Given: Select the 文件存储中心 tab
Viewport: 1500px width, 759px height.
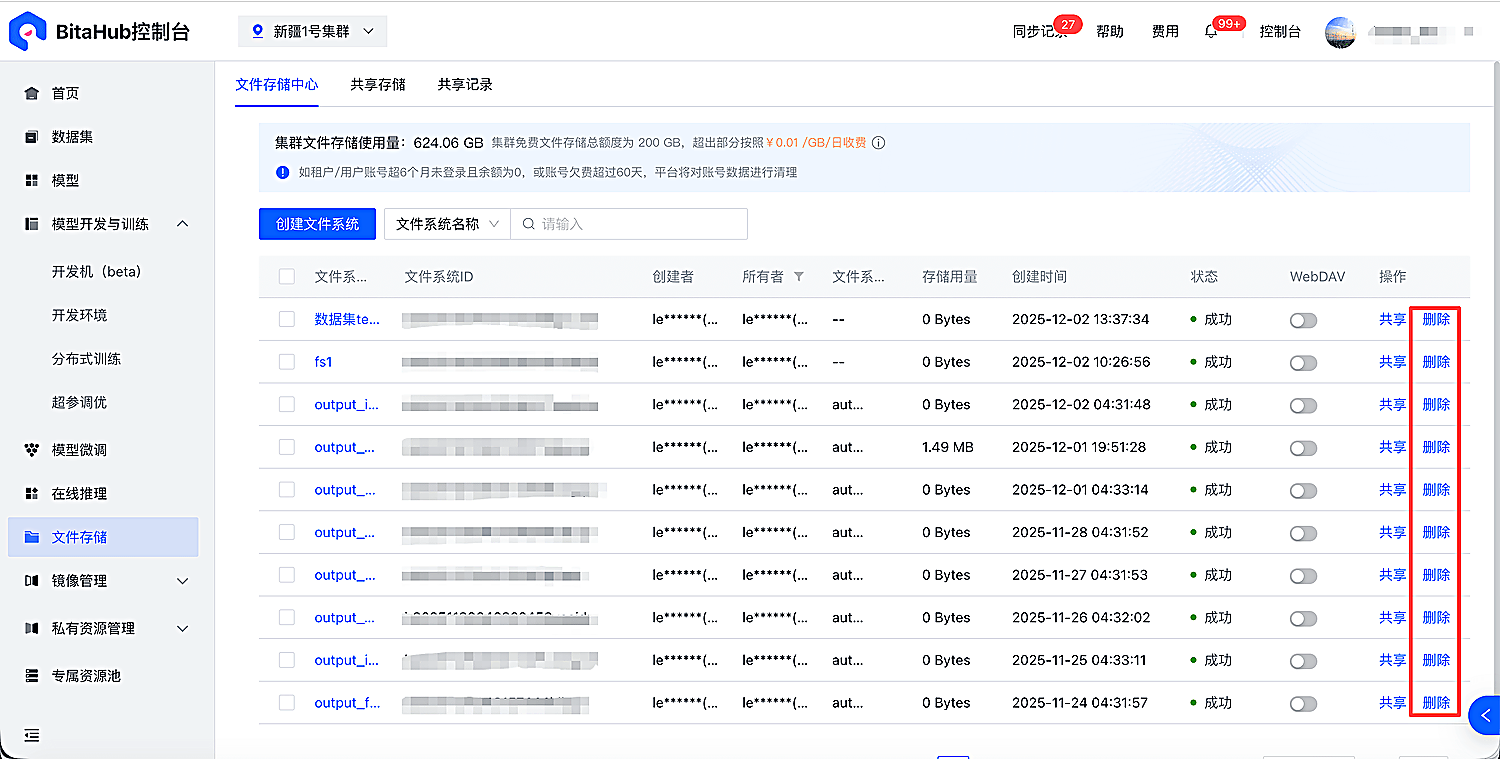Looking at the screenshot, I should 277,85.
